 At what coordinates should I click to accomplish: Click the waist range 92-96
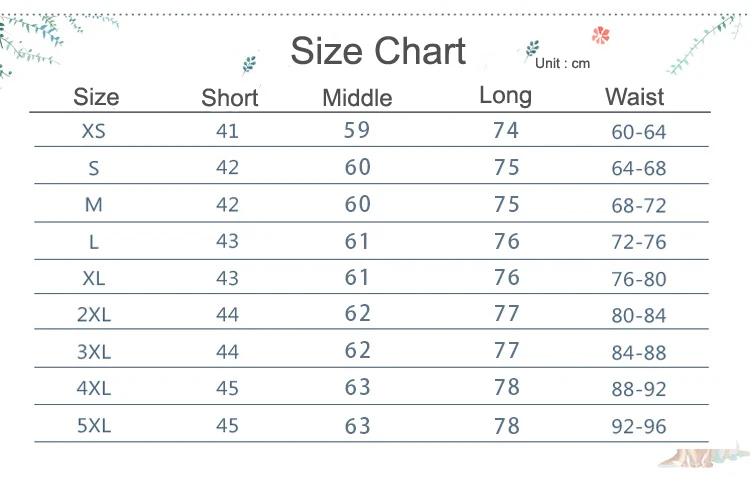point(638,427)
